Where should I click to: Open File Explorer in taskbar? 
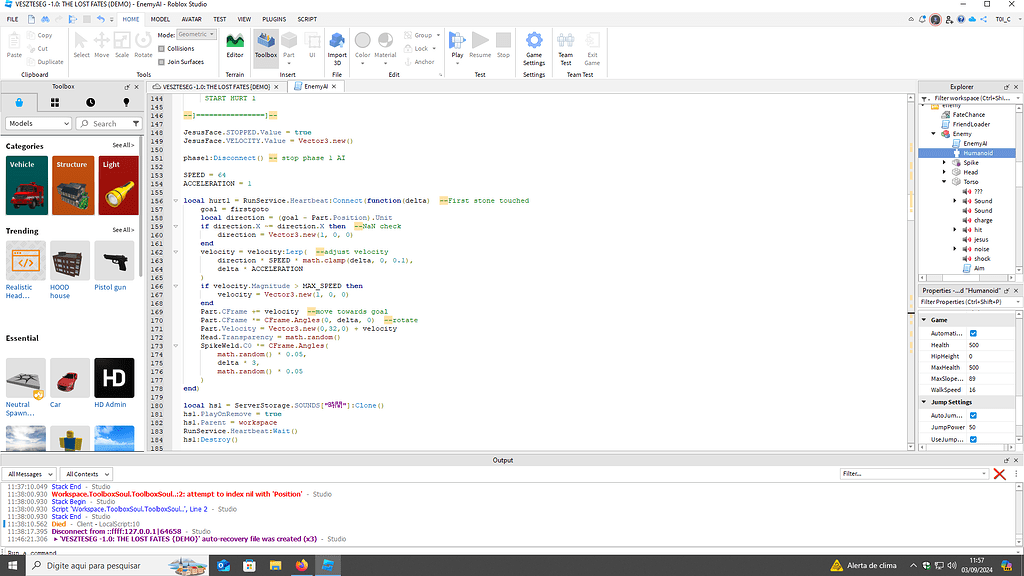tap(276, 566)
